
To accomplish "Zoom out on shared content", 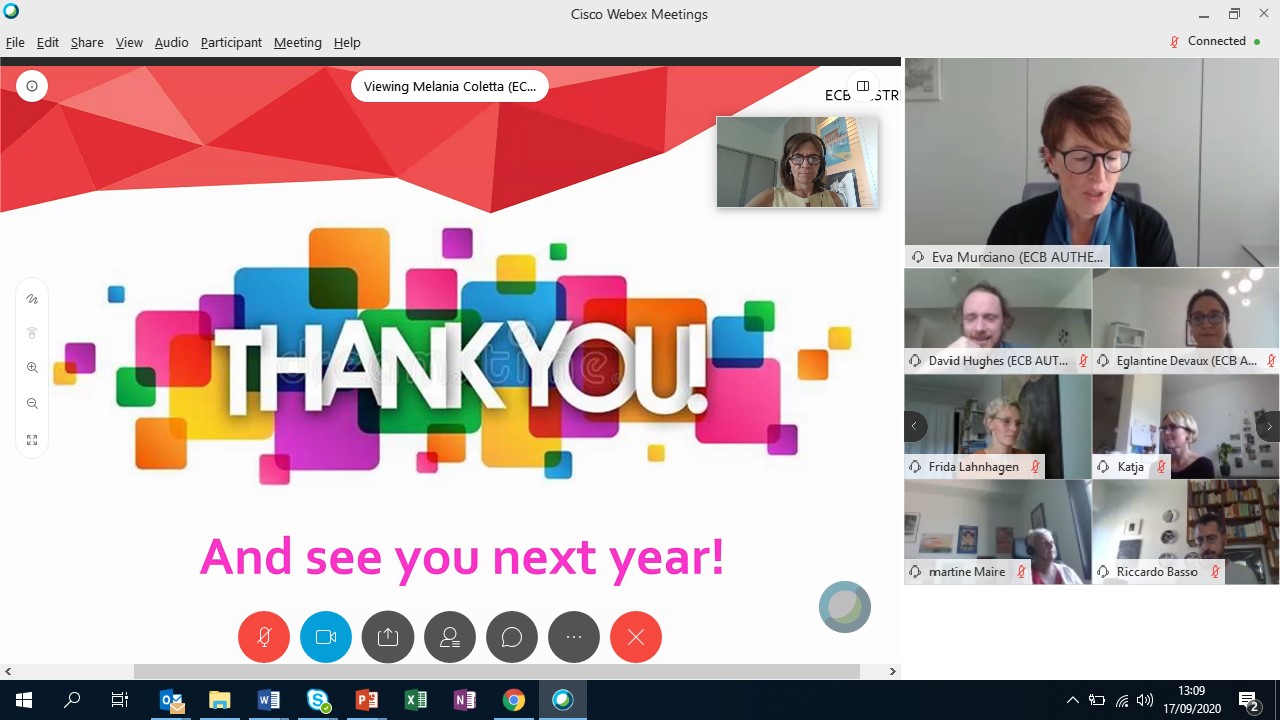I will pos(32,404).
